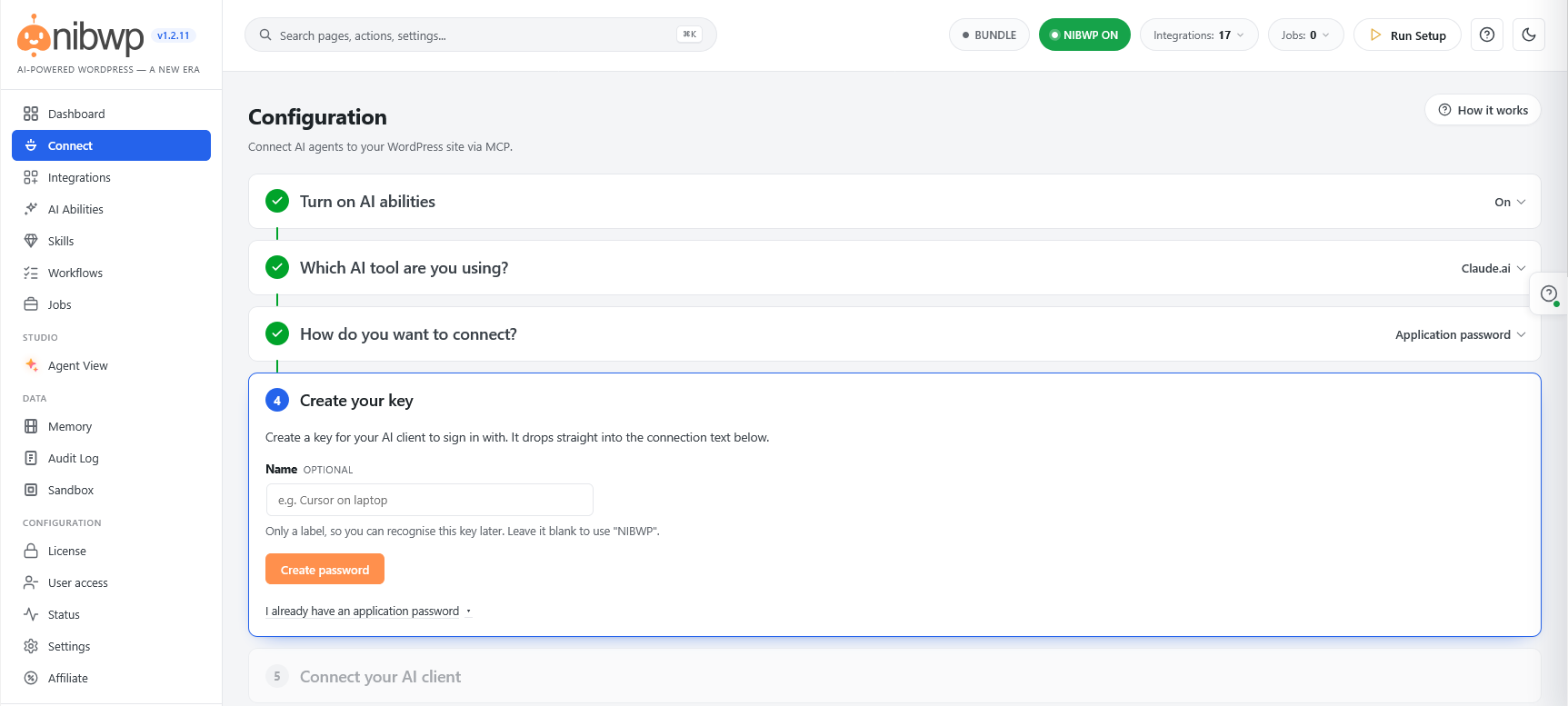The height and width of the screenshot is (706, 1568).
Task: Click the License lock icon
Action: (x=31, y=551)
